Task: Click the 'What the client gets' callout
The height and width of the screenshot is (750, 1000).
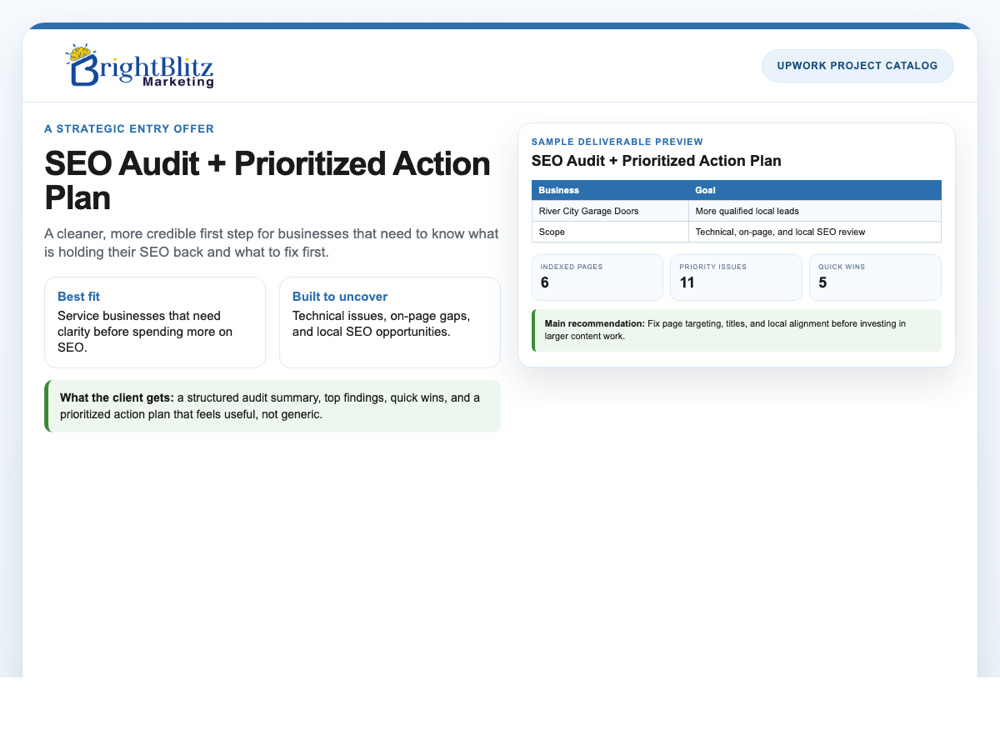Action: pyautogui.click(x=272, y=406)
